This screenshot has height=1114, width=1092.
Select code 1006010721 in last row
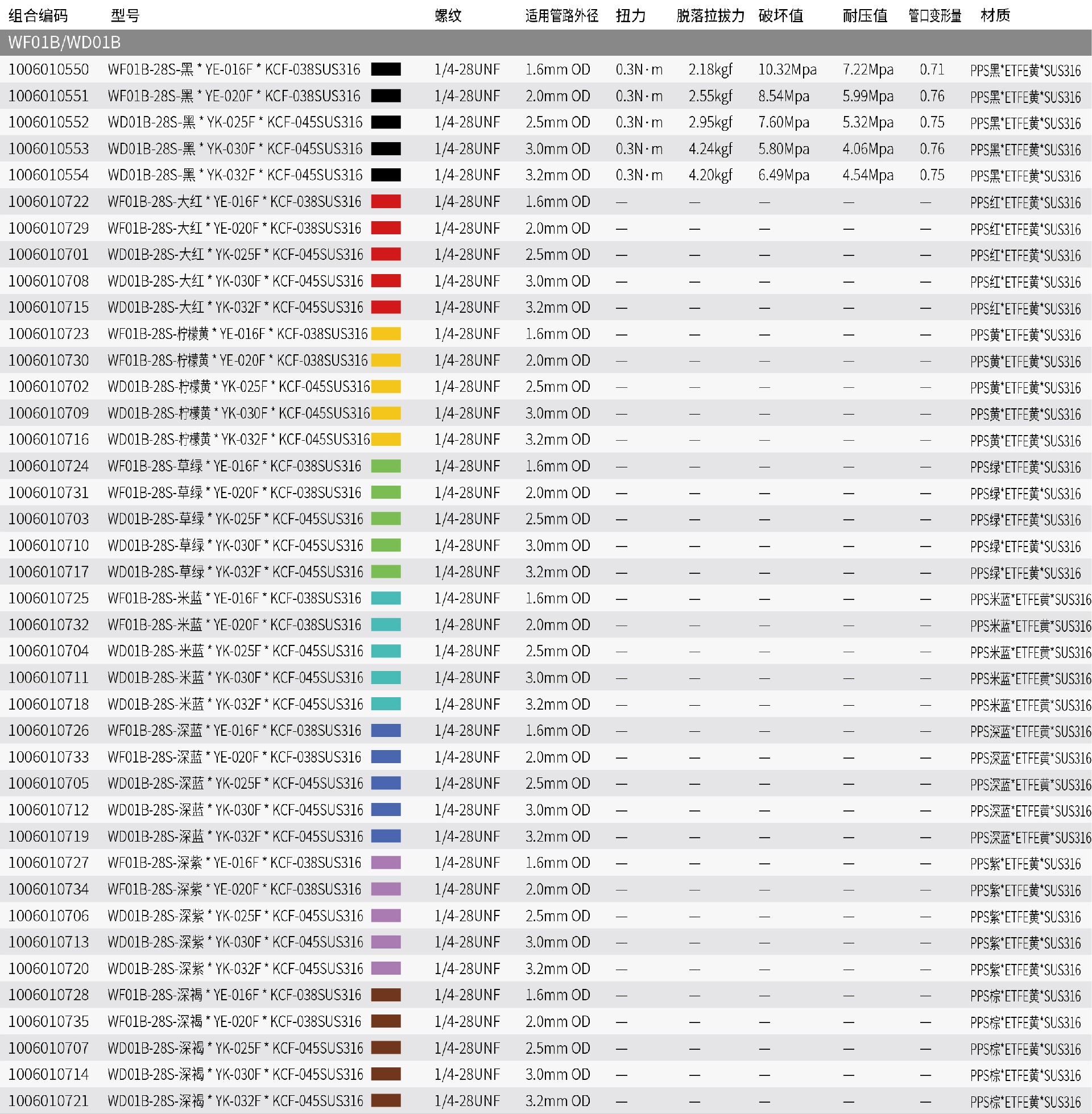(x=49, y=1100)
